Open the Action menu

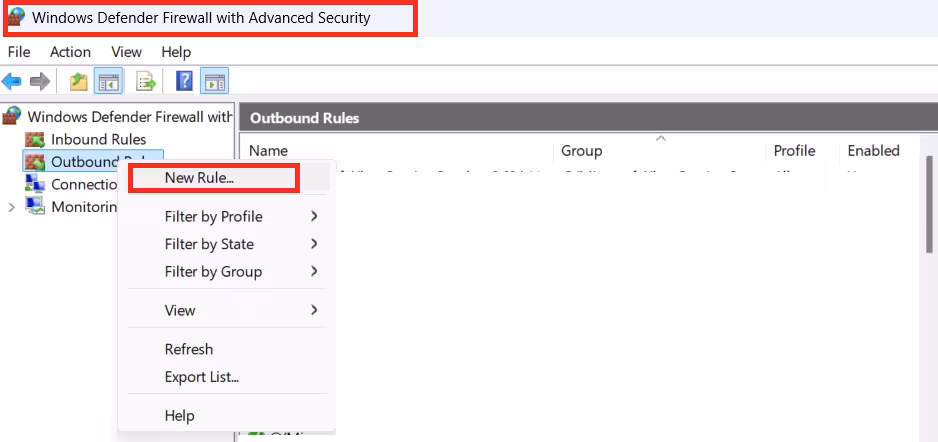click(x=70, y=52)
